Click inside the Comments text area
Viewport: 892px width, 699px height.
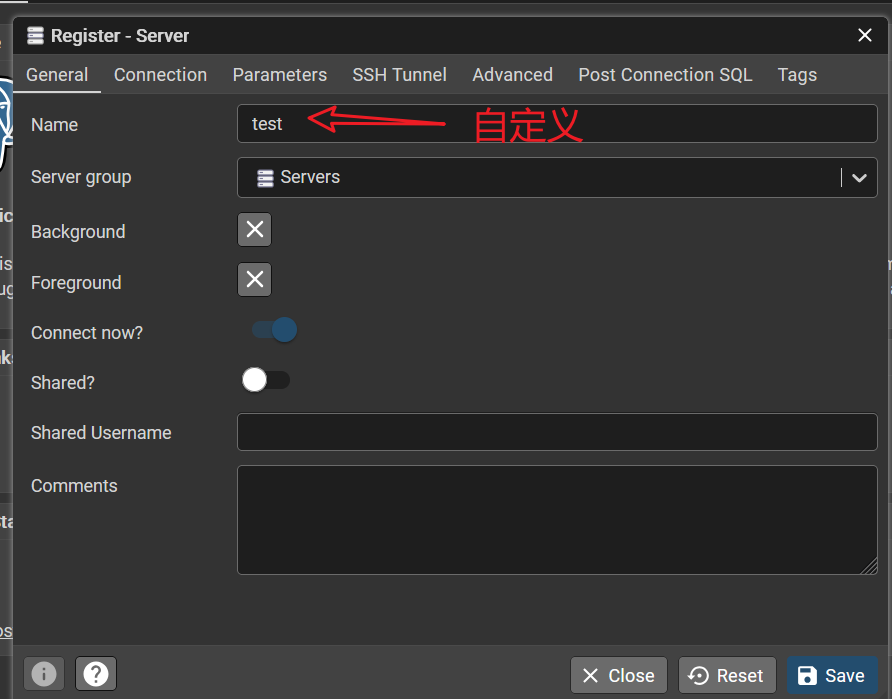pyautogui.click(x=557, y=520)
